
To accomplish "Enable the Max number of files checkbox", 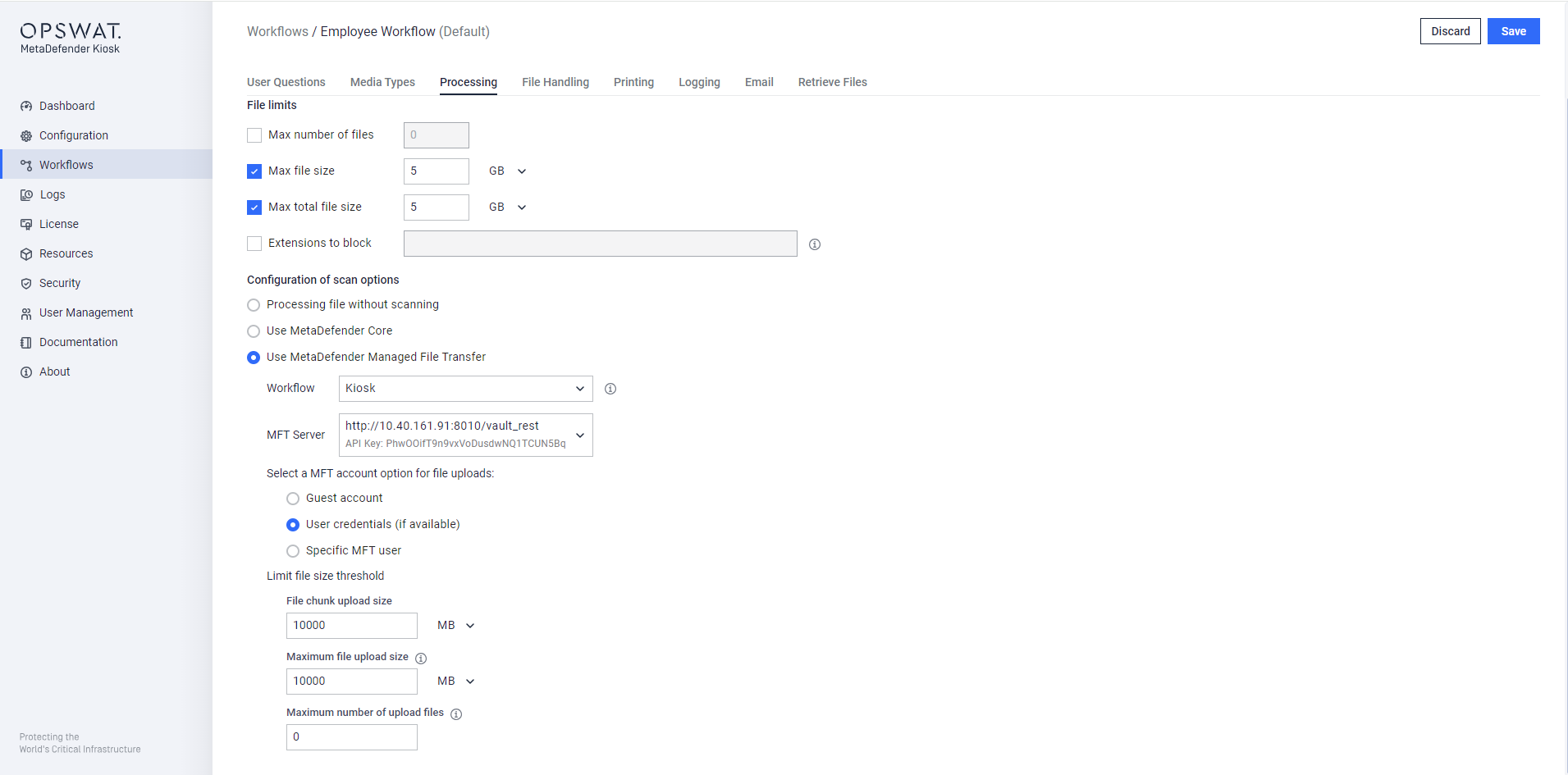I will tap(254, 135).
